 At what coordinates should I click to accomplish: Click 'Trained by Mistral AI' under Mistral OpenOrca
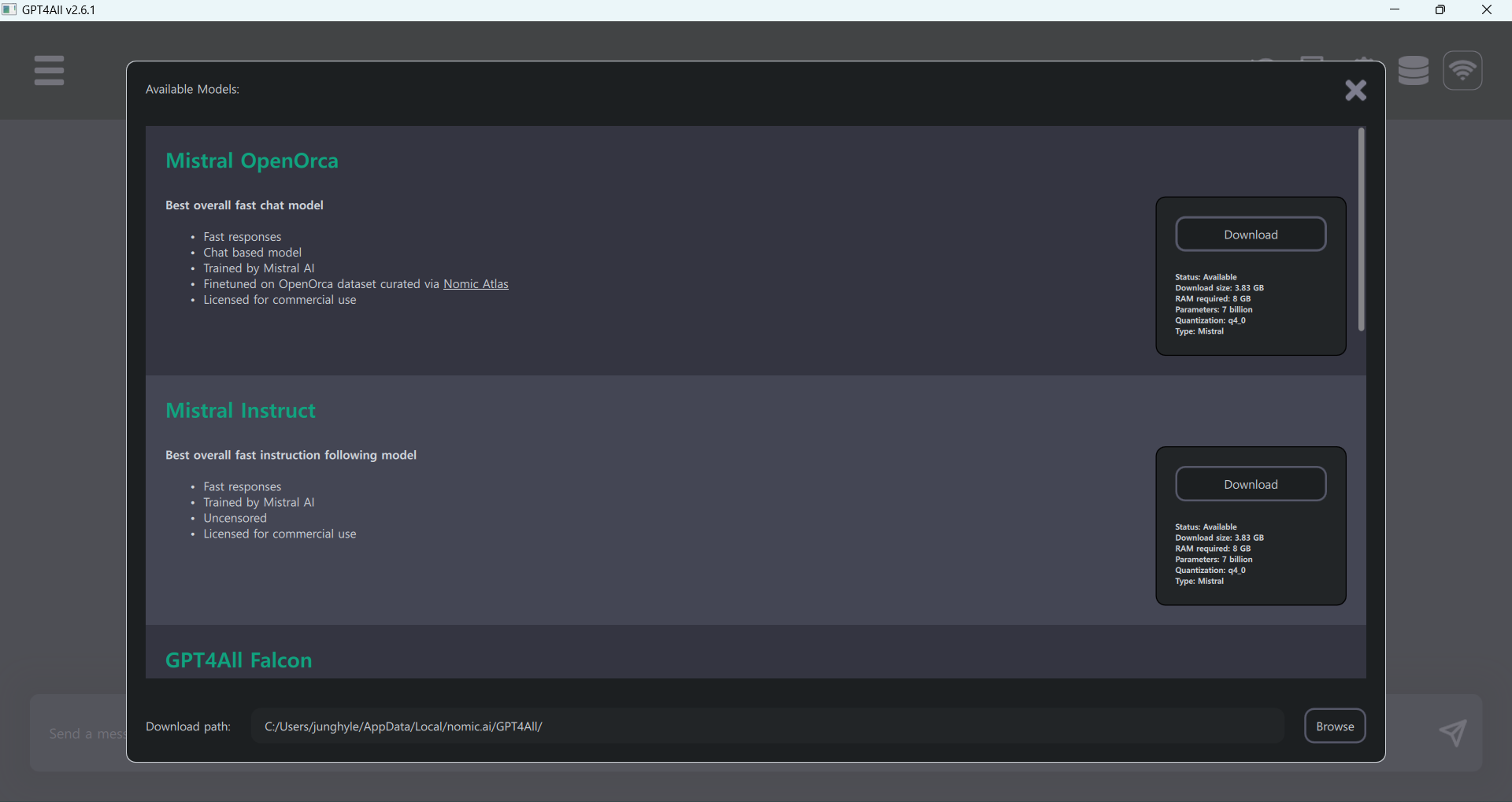pyautogui.click(x=258, y=268)
